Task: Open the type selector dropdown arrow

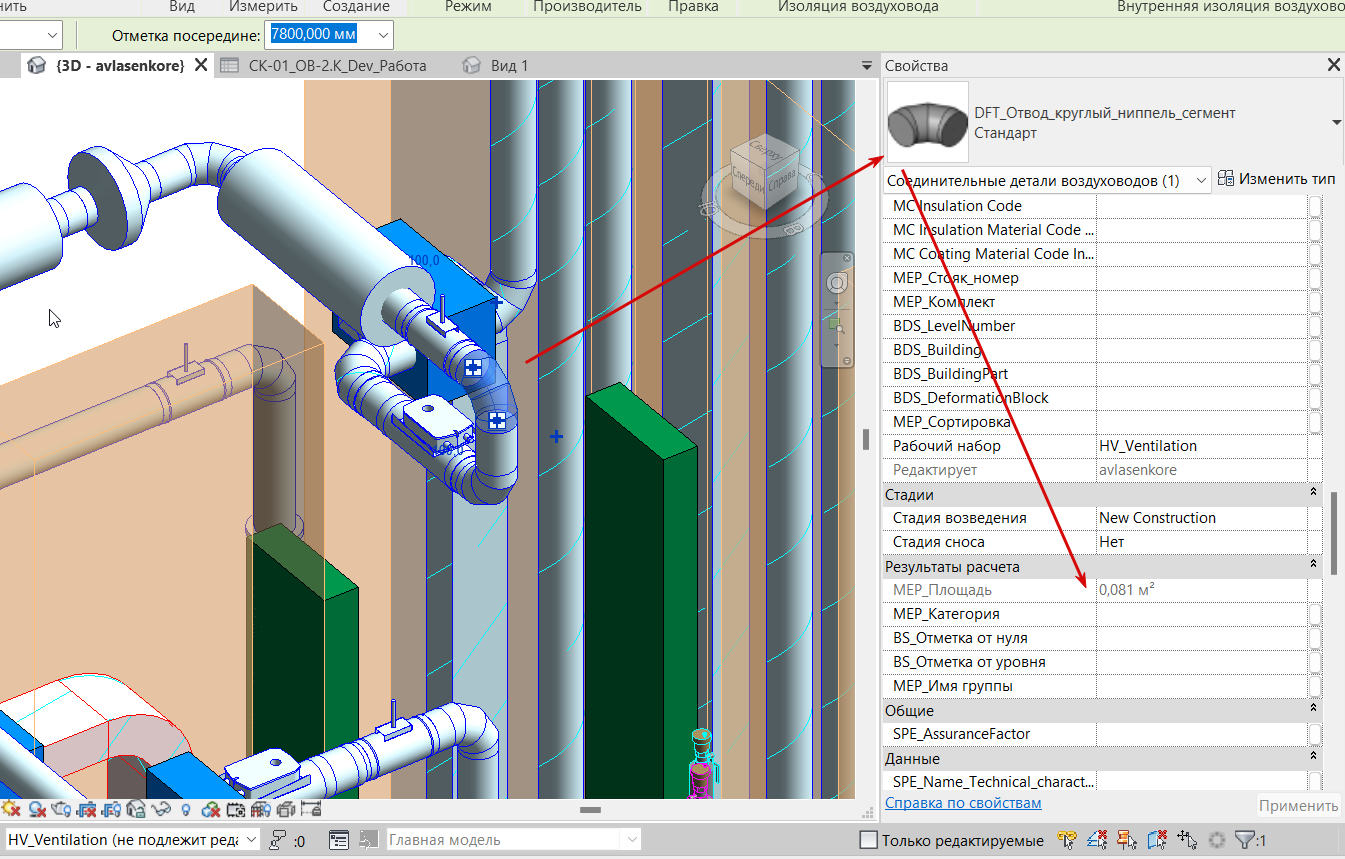Action: click(x=1336, y=122)
